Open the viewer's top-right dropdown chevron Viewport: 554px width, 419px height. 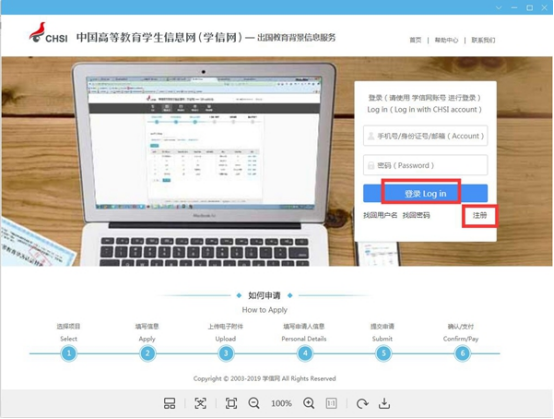[499, 7]
